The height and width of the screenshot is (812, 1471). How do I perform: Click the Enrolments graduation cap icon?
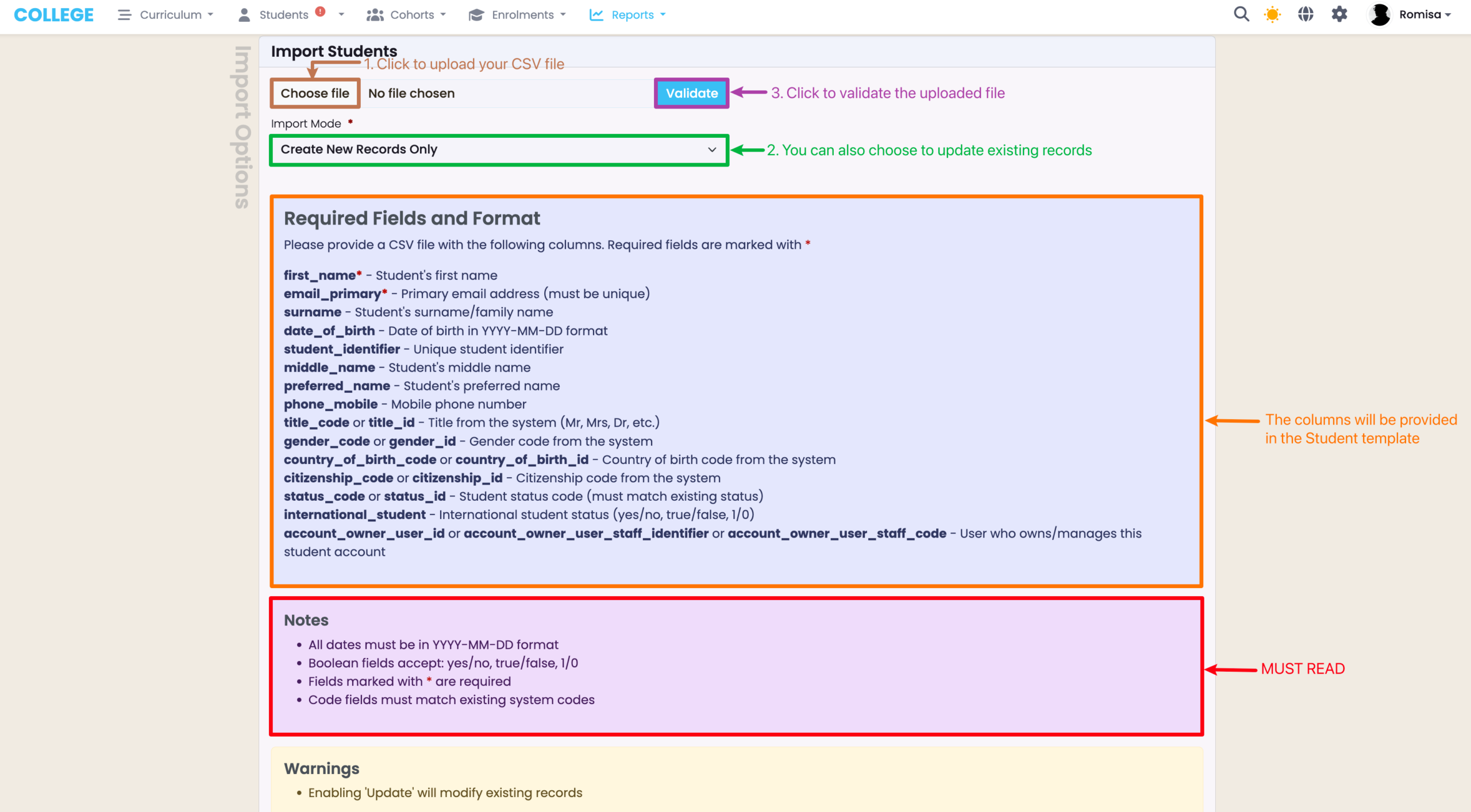(x=476, y=15)
